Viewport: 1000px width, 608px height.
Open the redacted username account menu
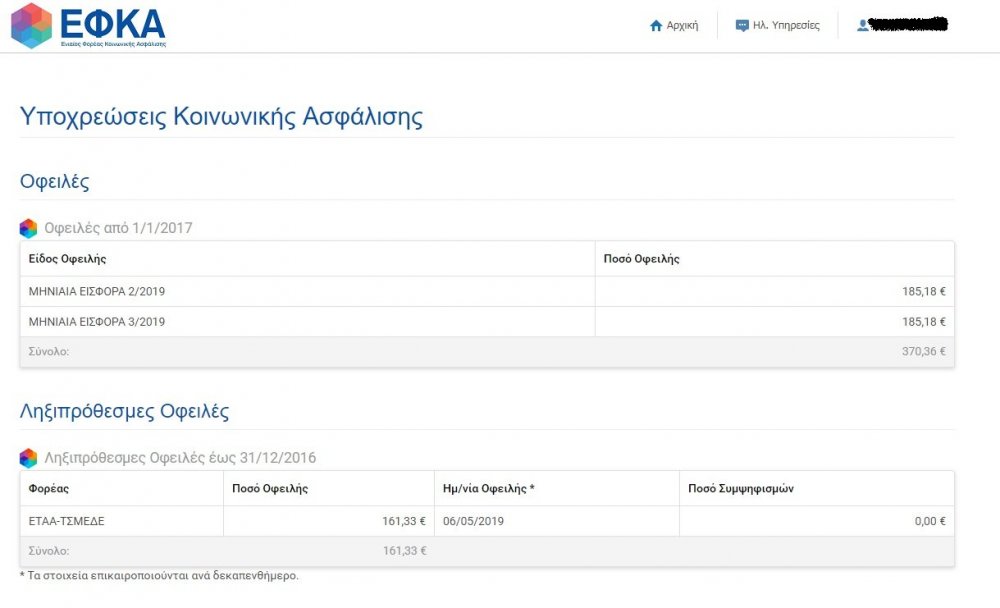(x=908, y=24)
